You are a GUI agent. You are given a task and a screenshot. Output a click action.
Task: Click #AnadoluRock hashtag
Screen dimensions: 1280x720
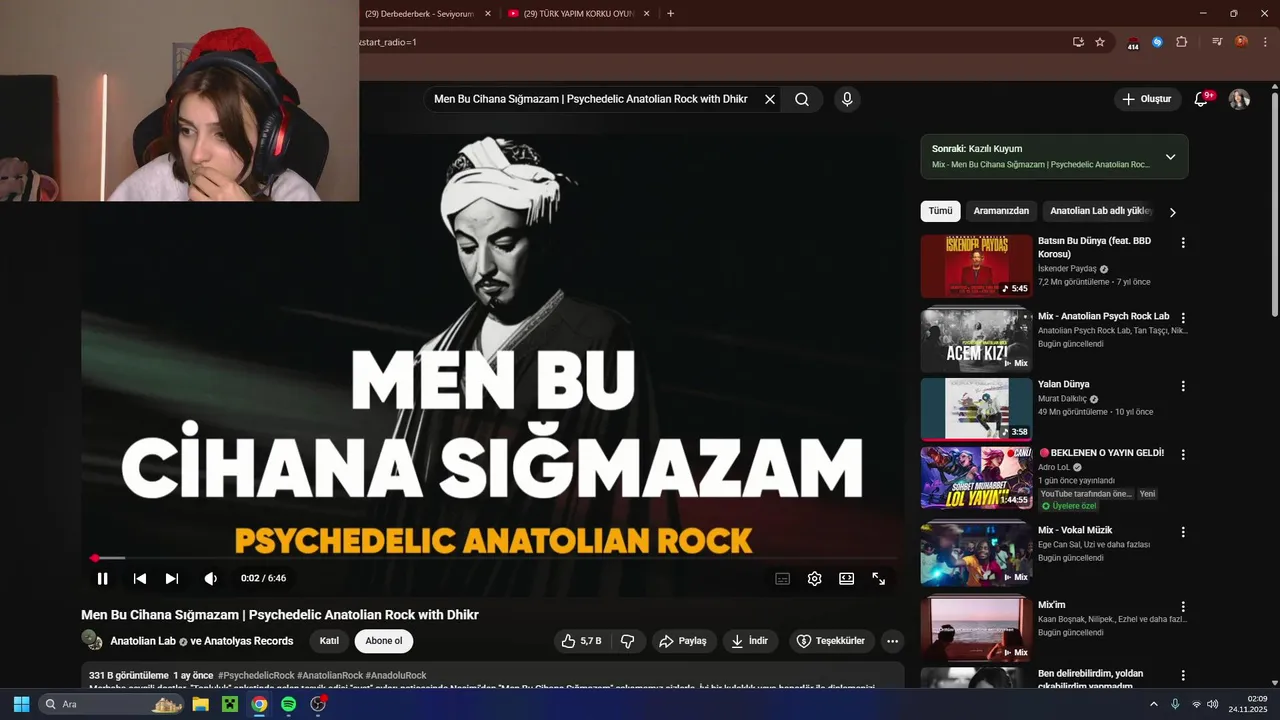396,676
